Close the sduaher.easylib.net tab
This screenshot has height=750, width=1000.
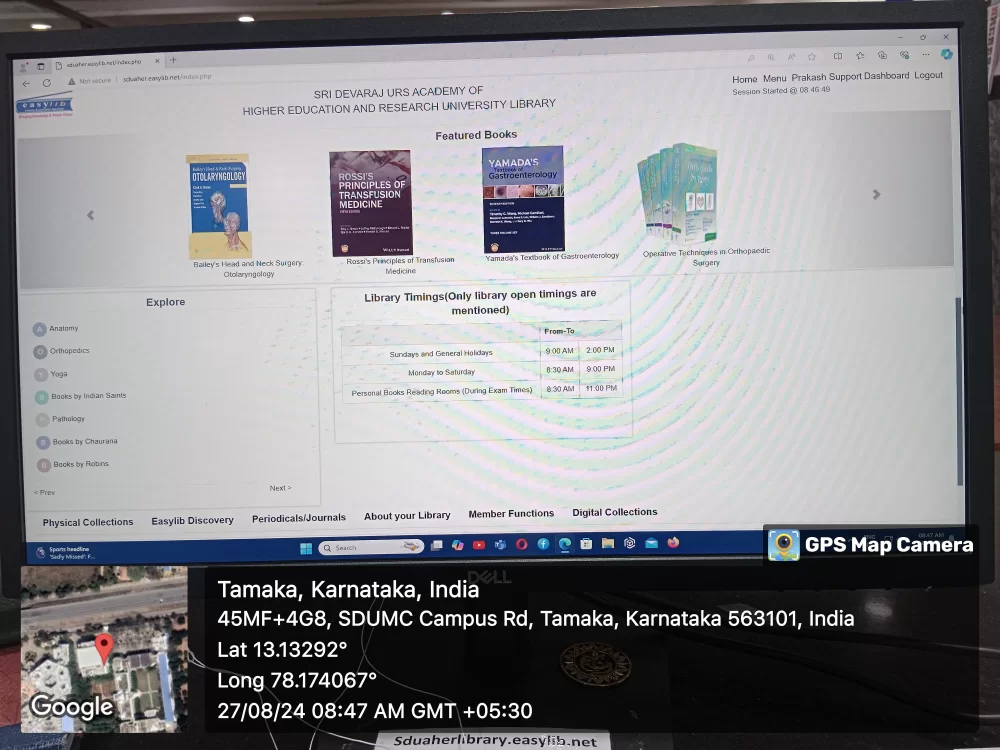(157, 61)
